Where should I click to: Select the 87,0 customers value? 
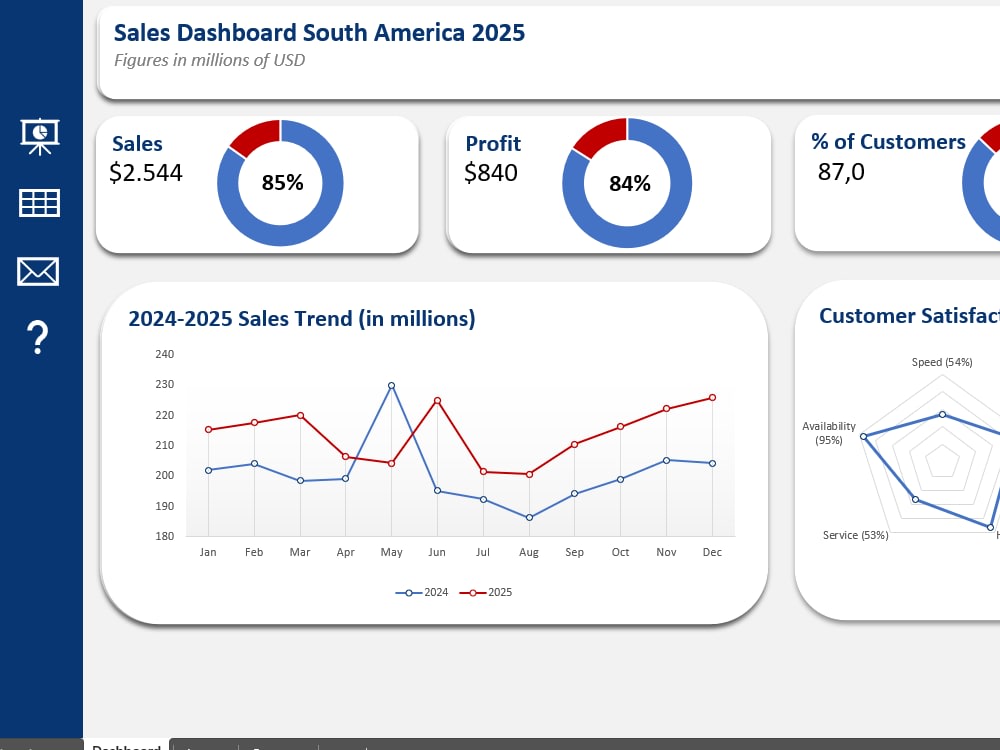pos(841,172)
